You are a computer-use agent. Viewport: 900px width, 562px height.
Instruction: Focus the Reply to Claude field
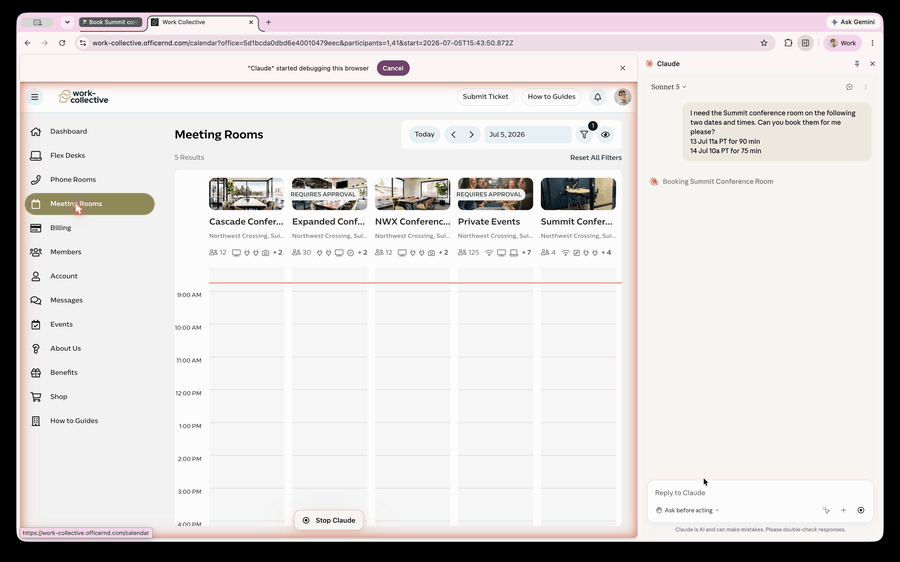pyautogui.click(x=759, y=493)
